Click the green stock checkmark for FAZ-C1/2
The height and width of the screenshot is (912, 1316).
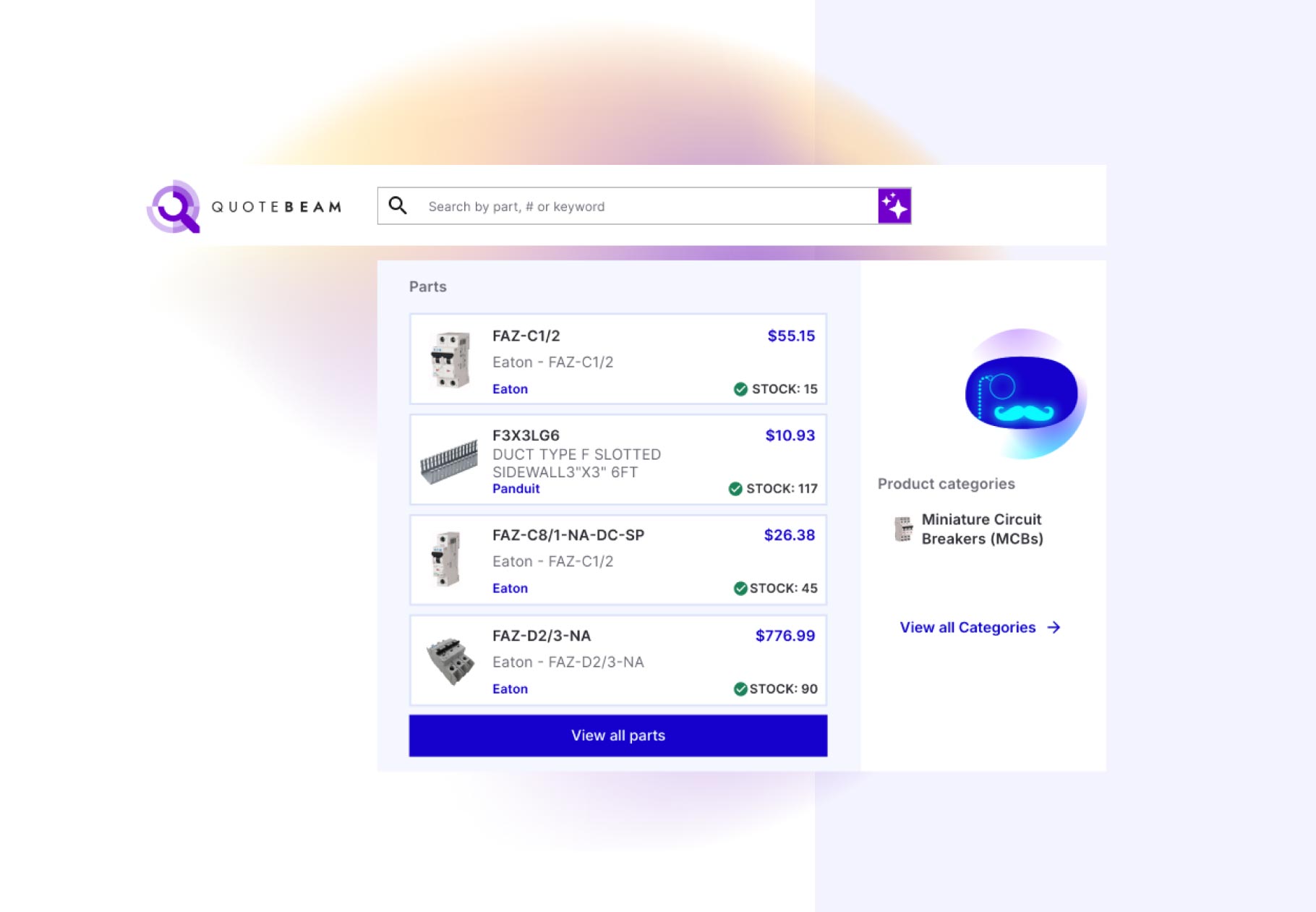(740, 389)
